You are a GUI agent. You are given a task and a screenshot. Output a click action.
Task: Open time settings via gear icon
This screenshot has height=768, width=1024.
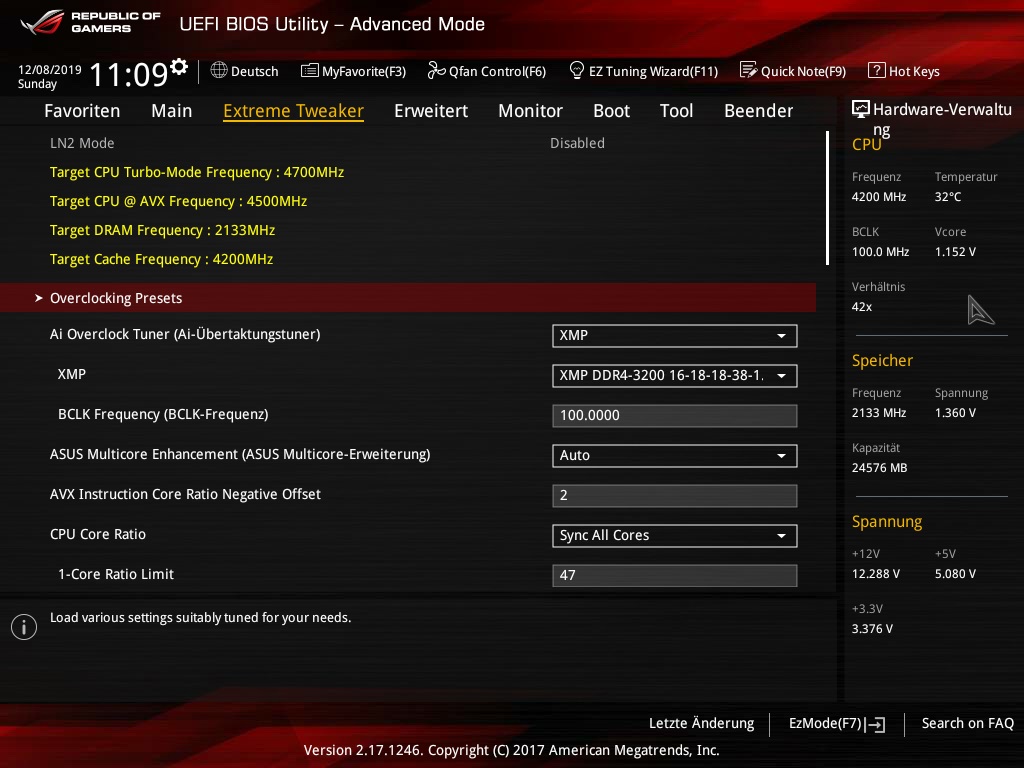pos(179,67)
